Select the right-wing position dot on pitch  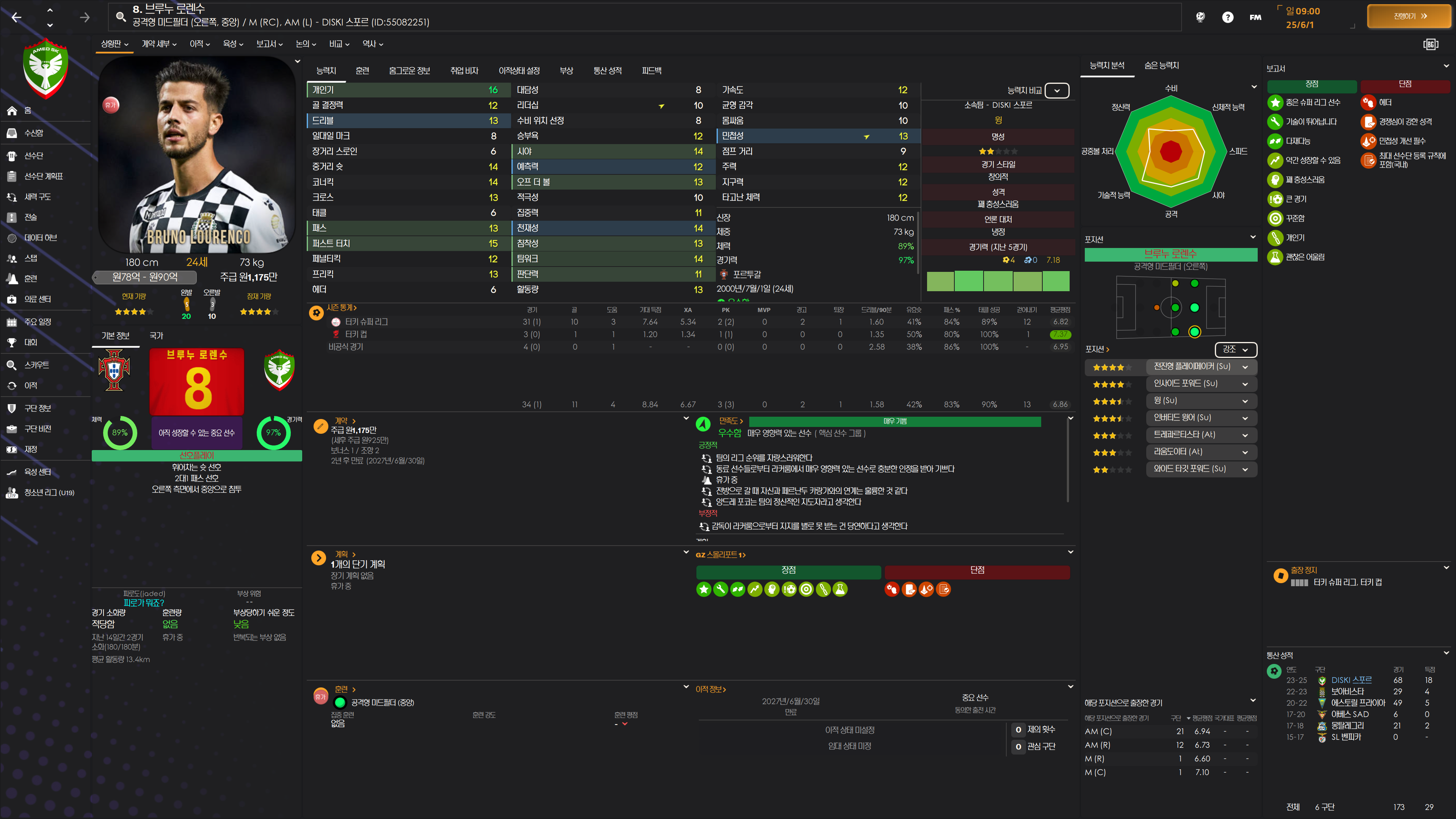pyautogui.click(x=1194, y=332)
